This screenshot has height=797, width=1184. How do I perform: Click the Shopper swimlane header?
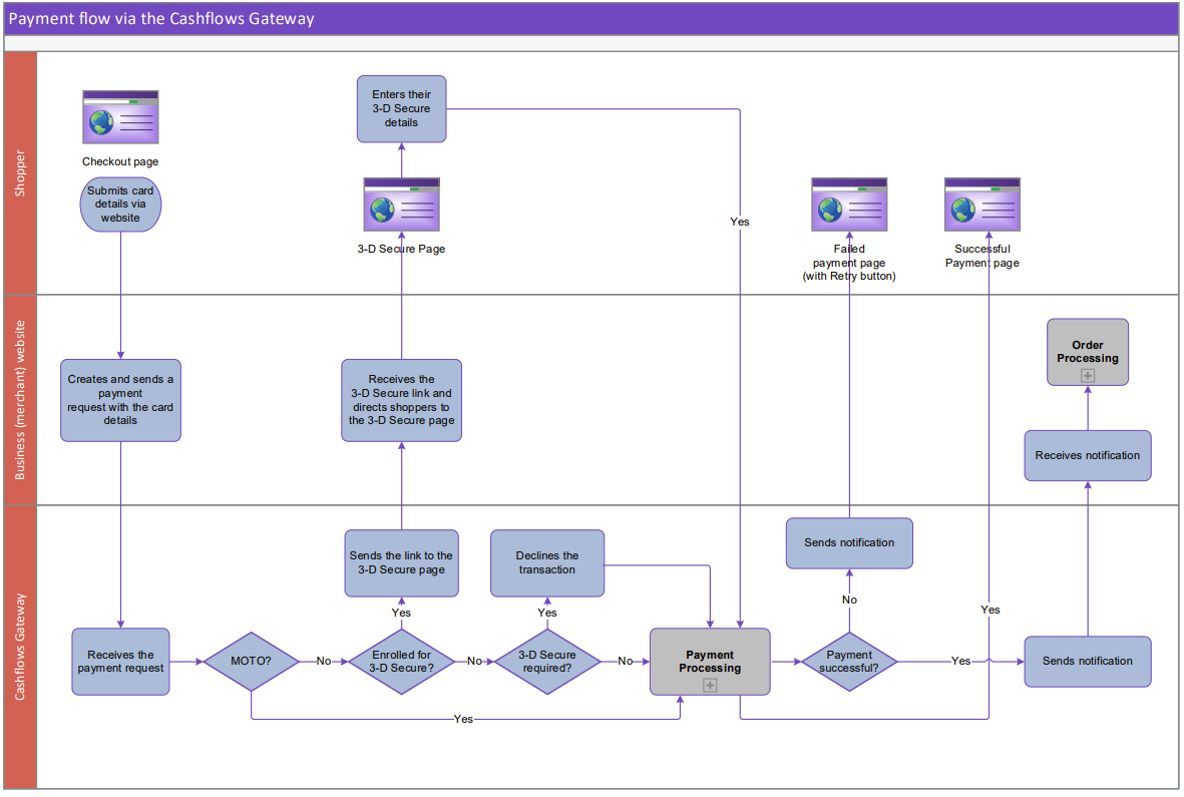pos(20,173)
